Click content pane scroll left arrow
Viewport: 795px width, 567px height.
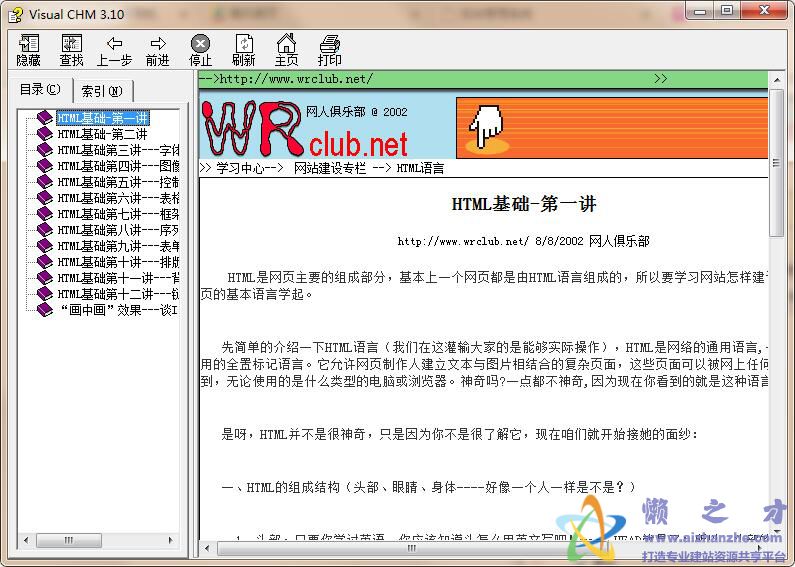tap(207, 548)
